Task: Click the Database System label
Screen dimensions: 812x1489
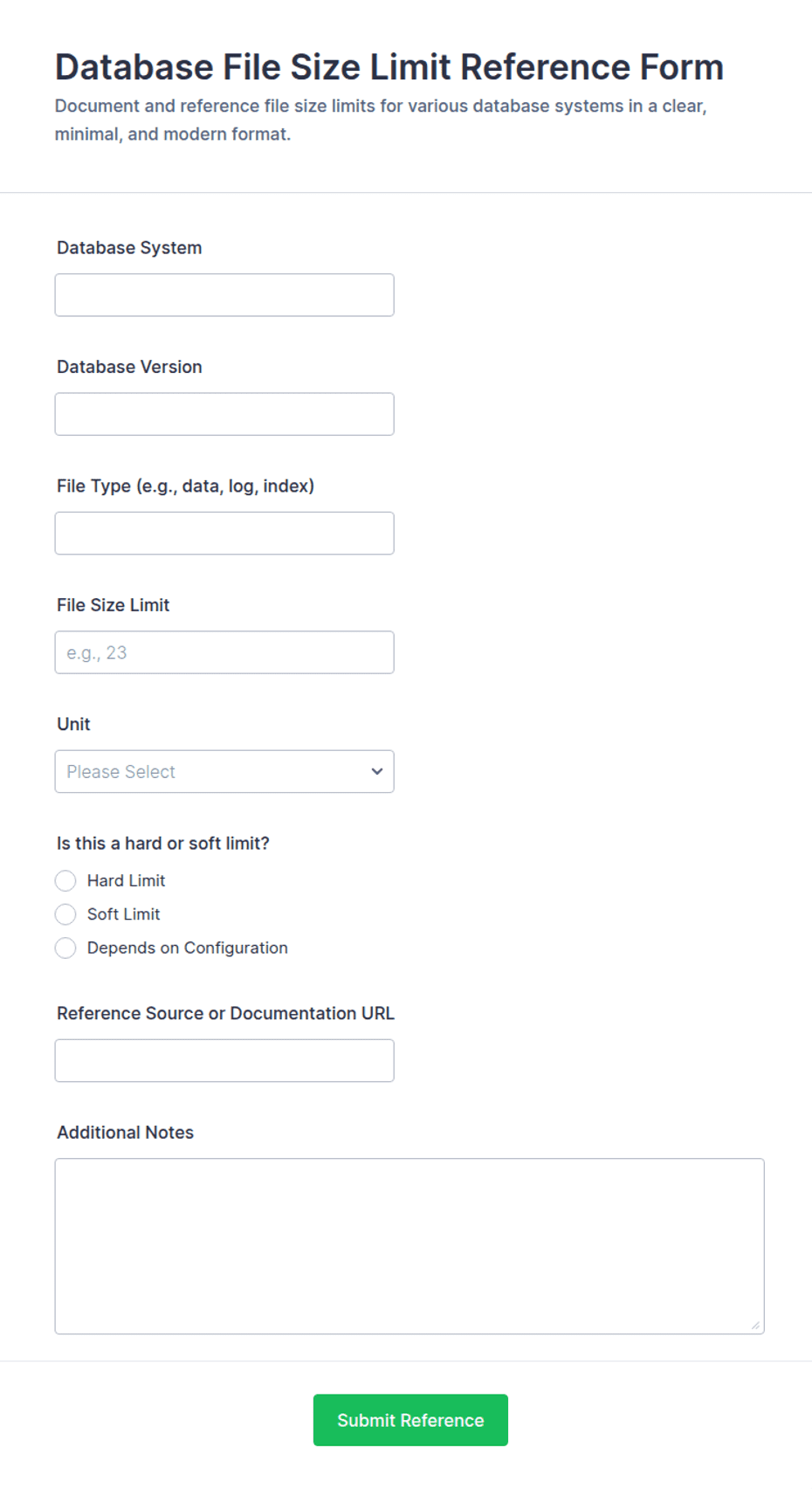Action: 129,248
